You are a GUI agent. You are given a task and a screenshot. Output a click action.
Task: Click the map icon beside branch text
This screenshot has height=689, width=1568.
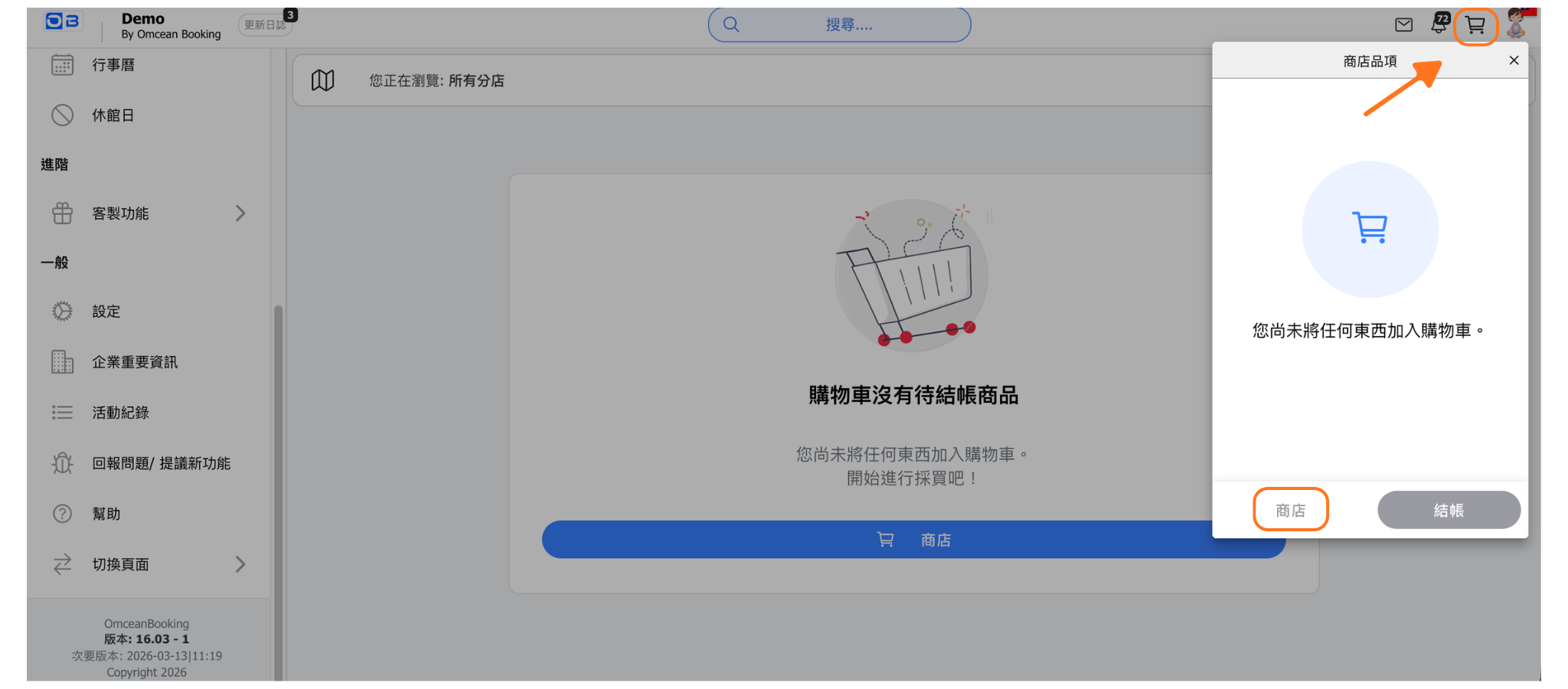[x=322, y=80]
